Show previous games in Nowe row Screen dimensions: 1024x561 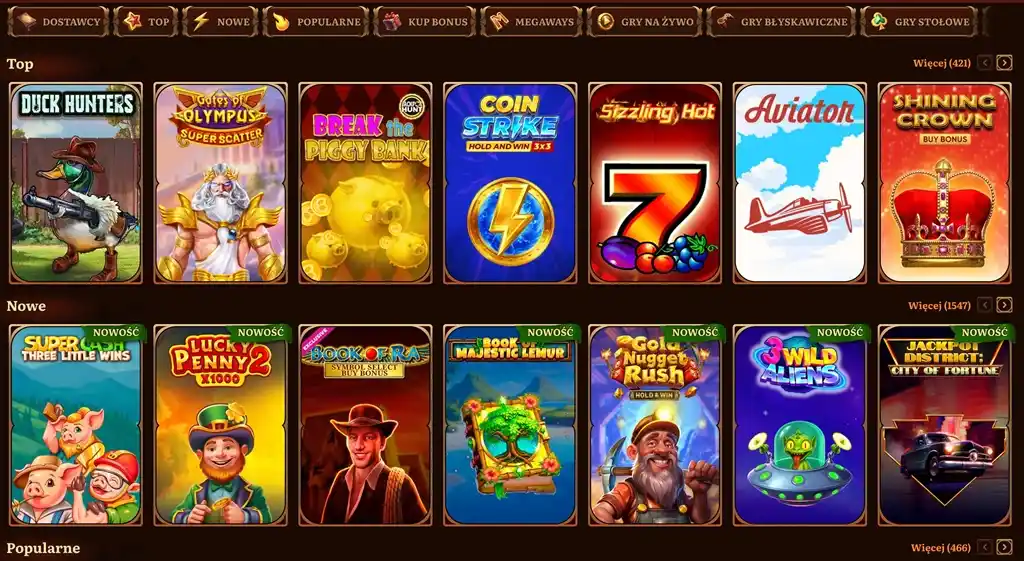(x=985, y=305)
